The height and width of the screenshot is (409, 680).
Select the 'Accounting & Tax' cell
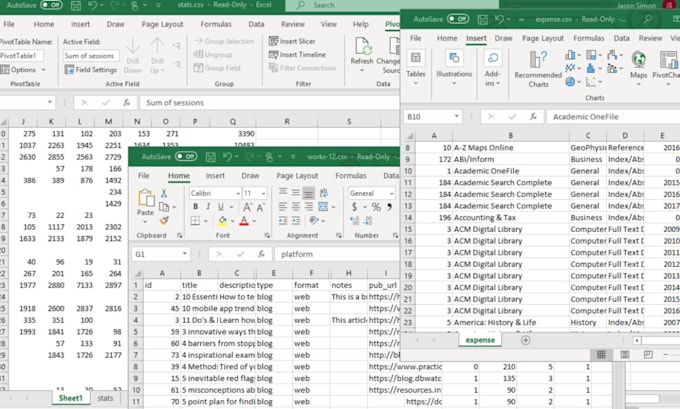click(511, 218)
